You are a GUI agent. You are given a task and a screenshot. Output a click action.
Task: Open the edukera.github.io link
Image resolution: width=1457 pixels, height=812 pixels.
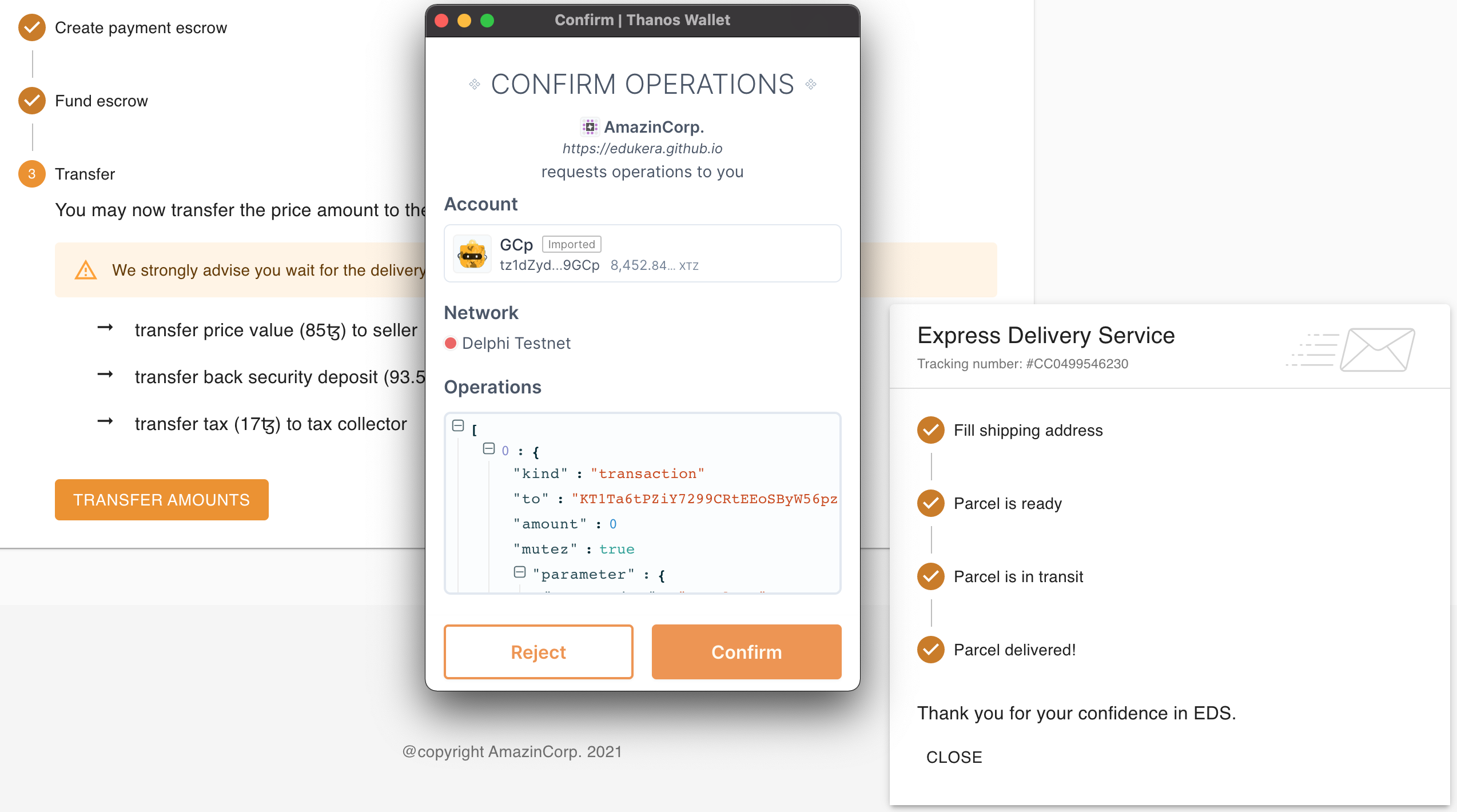point(642,149)
